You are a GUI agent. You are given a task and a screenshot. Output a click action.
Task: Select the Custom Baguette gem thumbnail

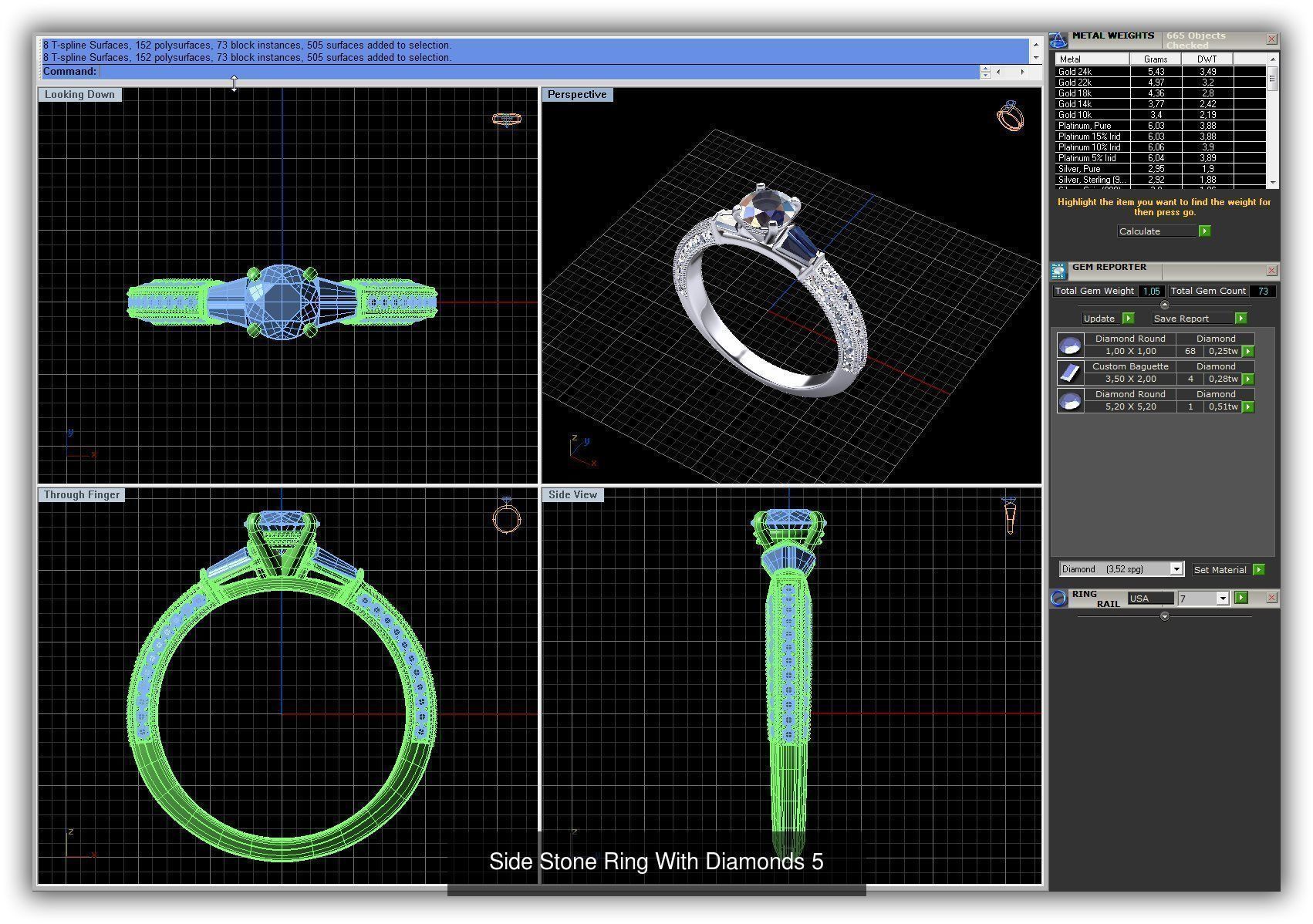click(1070, 373)
